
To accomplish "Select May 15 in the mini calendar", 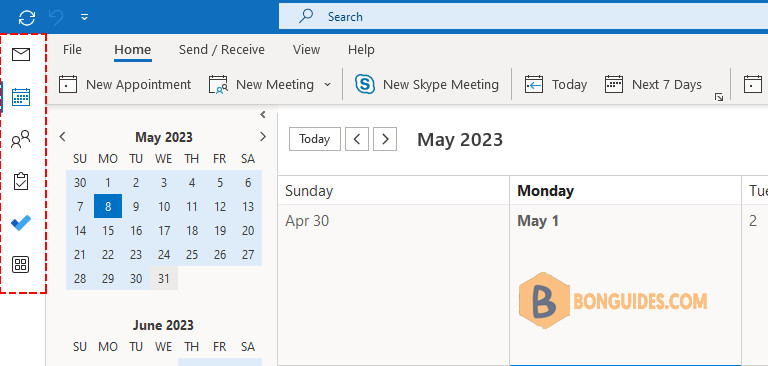I will click(108, 230).
